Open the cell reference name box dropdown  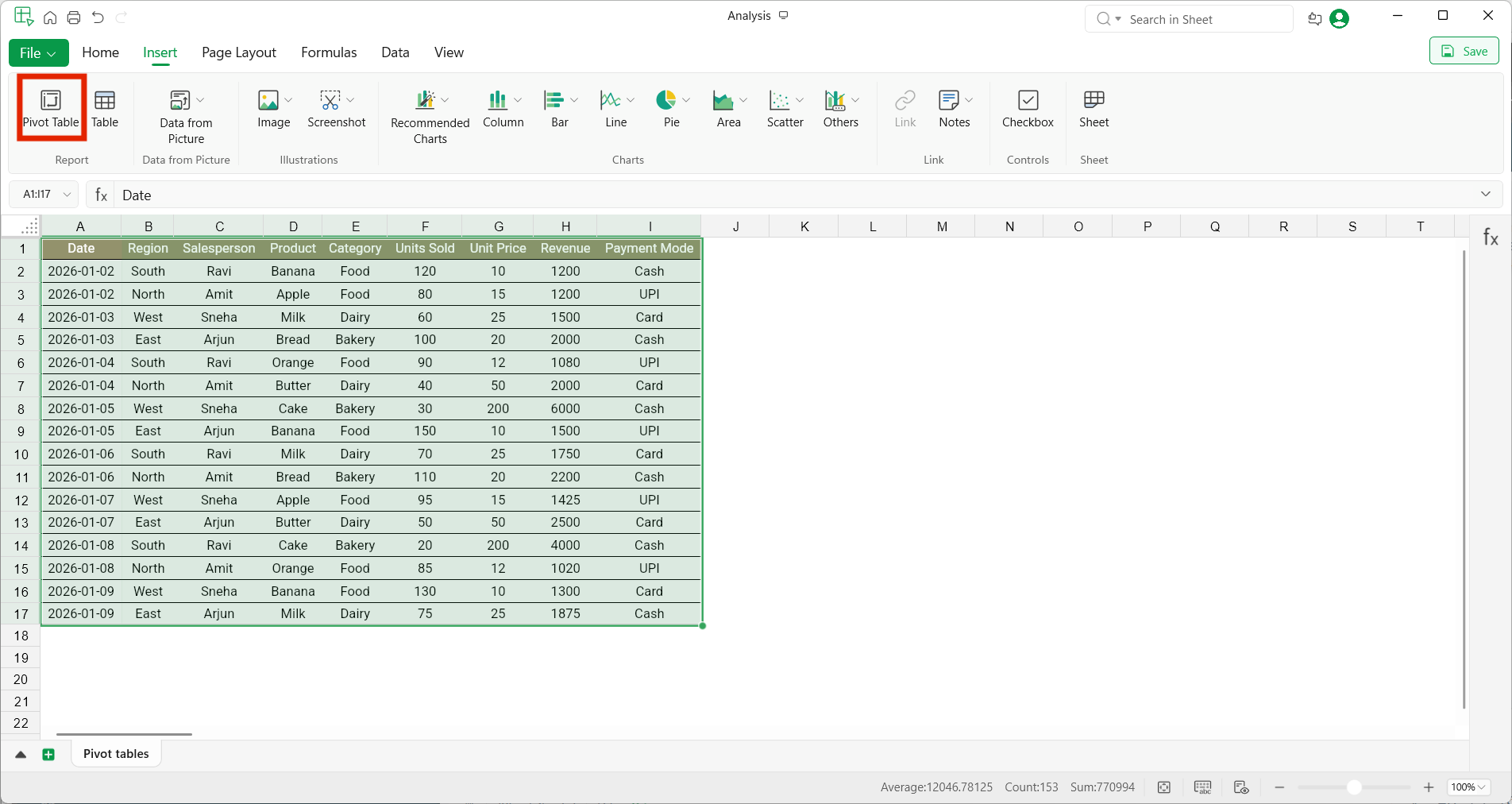(x=67, y=195)
